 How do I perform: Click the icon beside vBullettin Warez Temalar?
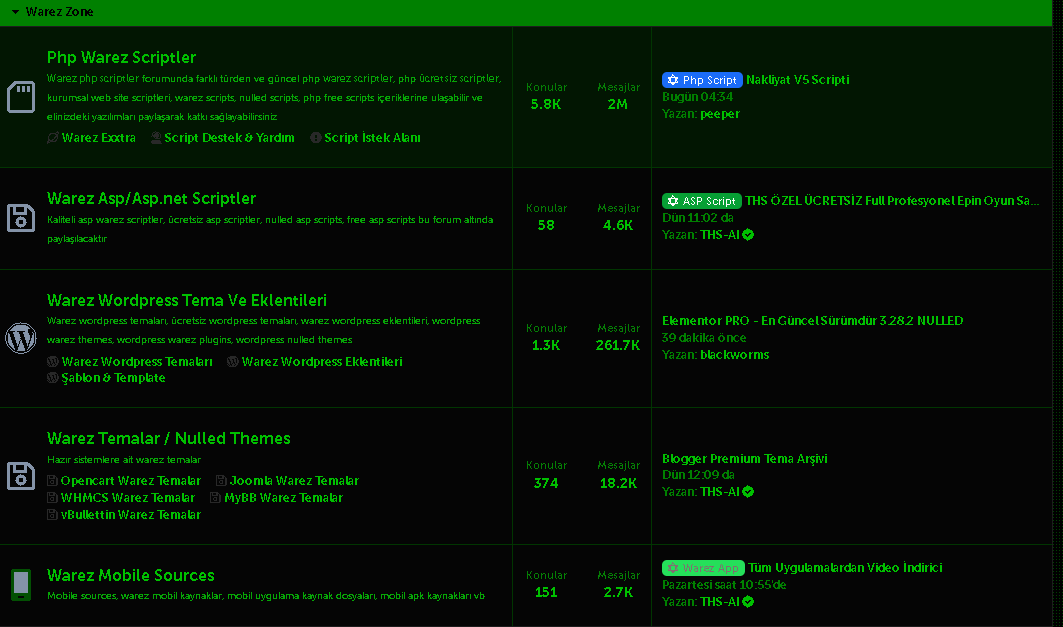click(52, 514)
